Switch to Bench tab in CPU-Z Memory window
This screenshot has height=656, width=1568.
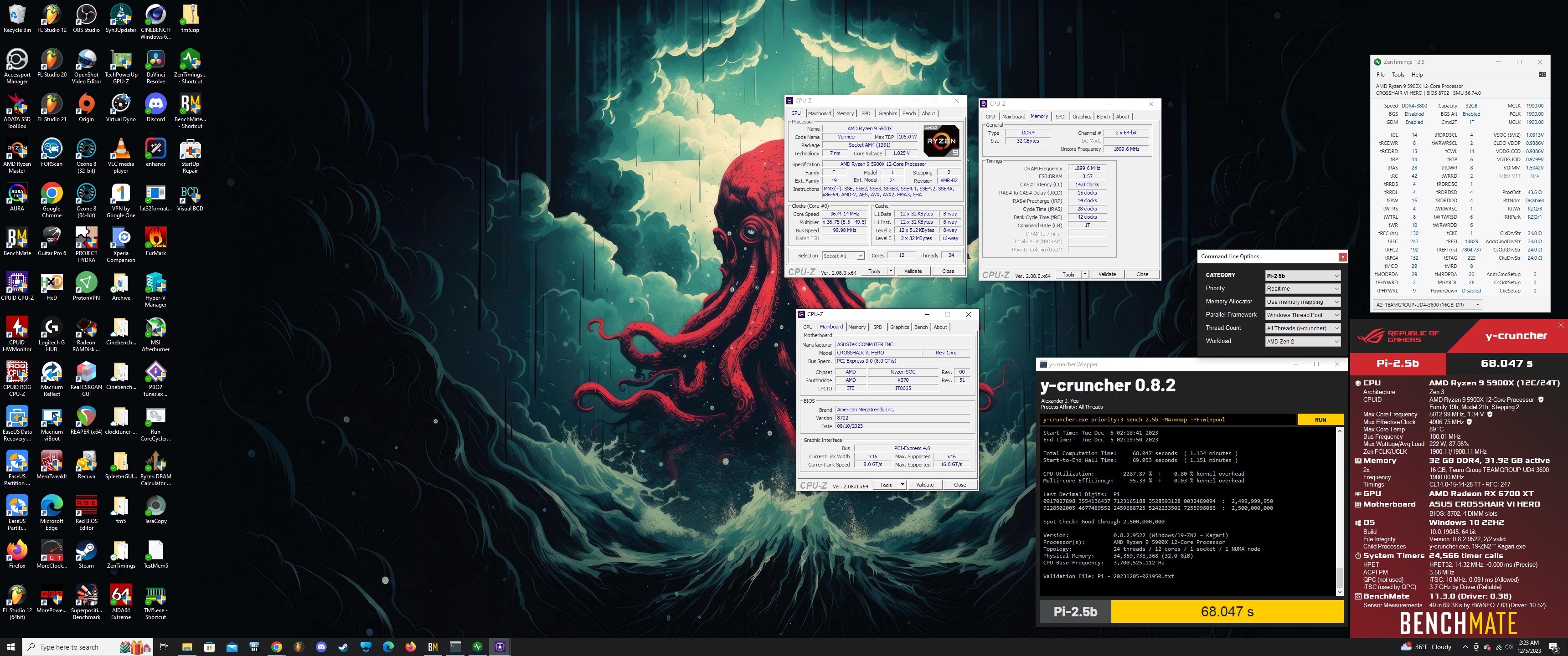(1103, 116)
